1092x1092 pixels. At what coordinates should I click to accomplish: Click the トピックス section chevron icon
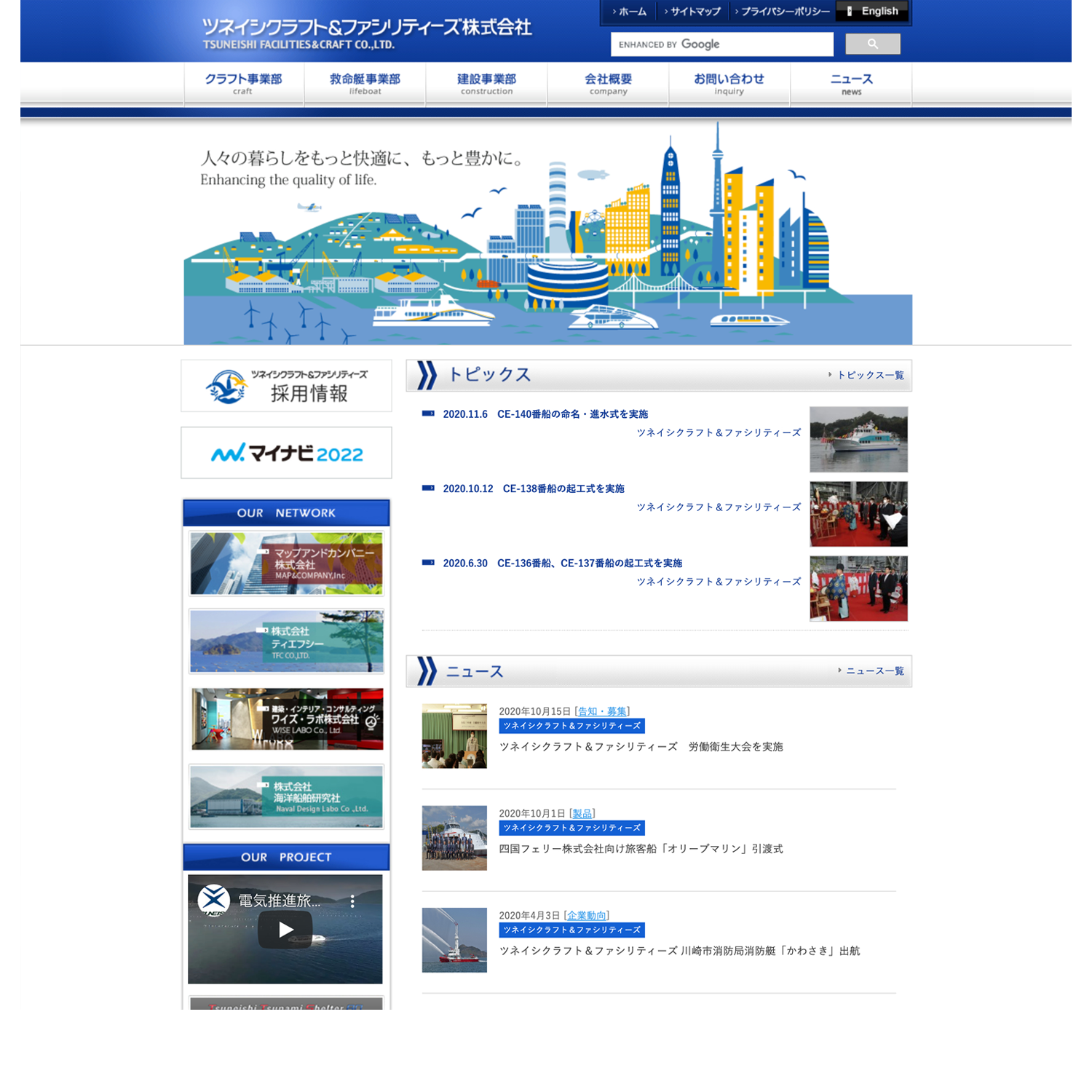426,376
